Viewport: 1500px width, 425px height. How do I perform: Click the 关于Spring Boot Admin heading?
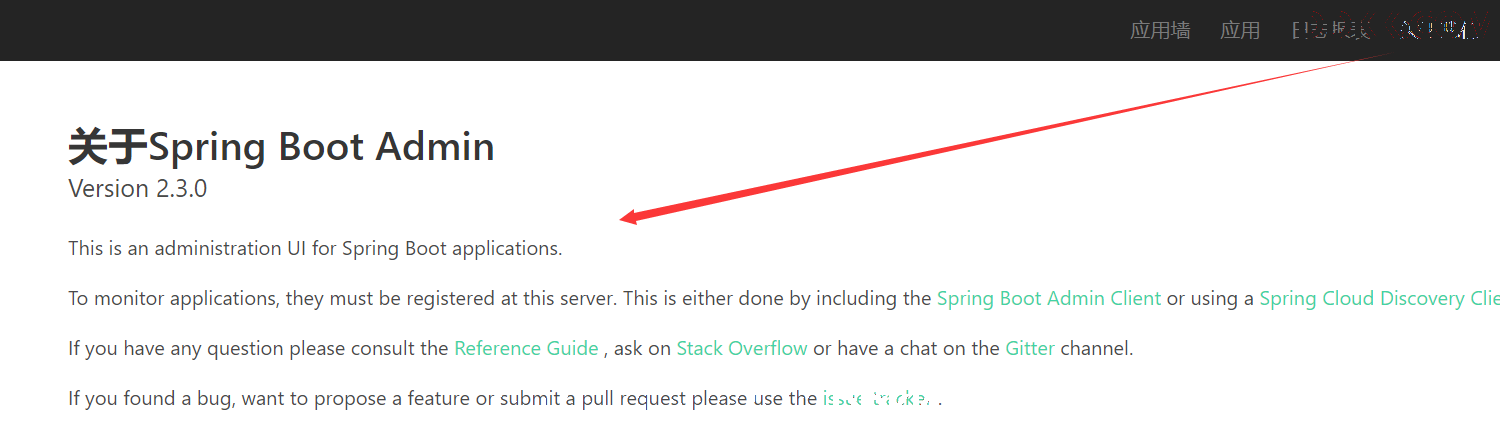[x=282, y=147]
